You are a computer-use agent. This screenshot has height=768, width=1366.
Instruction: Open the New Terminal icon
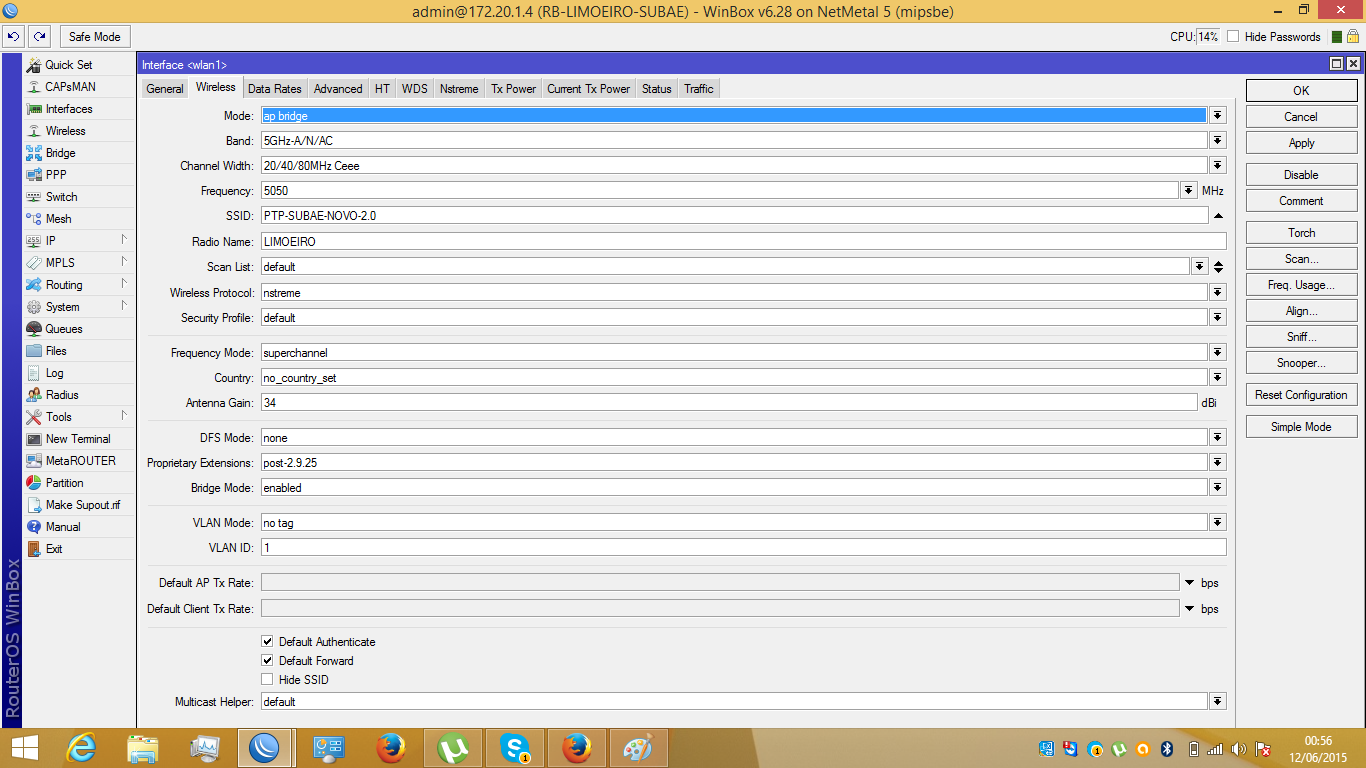pyautogui.click(x=34, y=439)
